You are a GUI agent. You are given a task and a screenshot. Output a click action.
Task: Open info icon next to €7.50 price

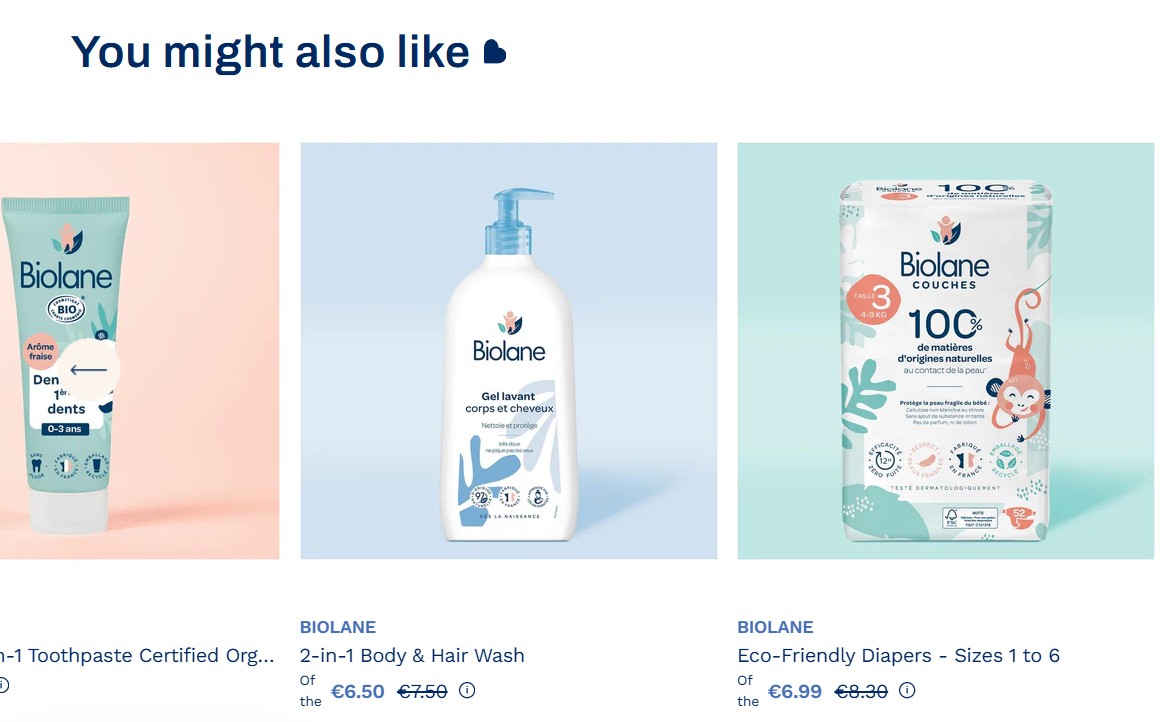point(467,690)
